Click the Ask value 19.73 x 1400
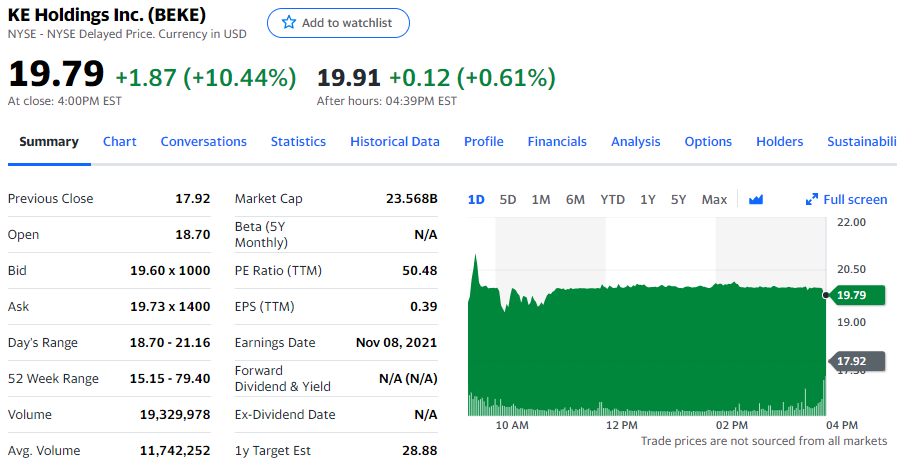 [x=170, y=307]
